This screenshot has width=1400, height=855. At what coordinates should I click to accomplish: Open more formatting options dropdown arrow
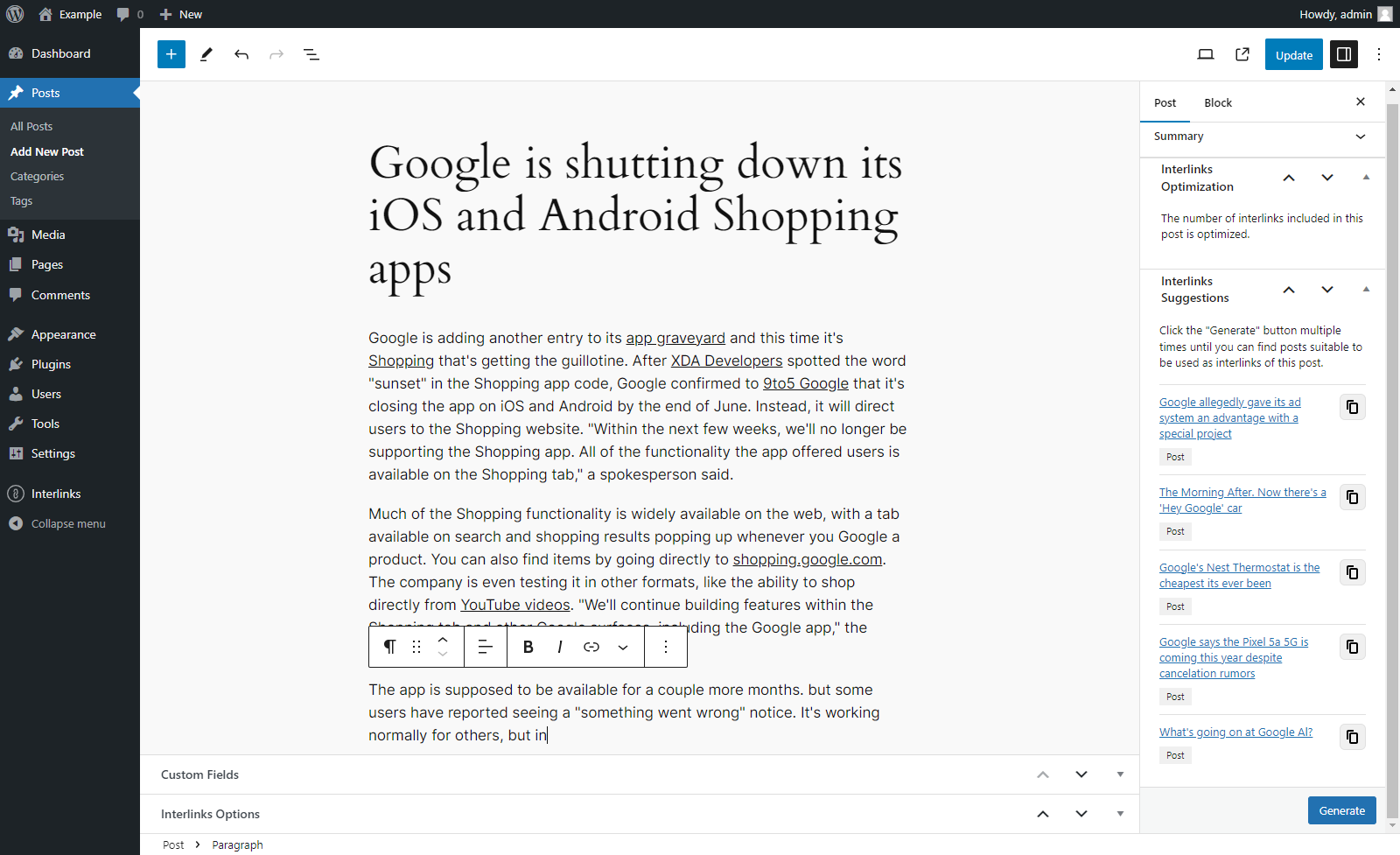click(x=623, y=647)
